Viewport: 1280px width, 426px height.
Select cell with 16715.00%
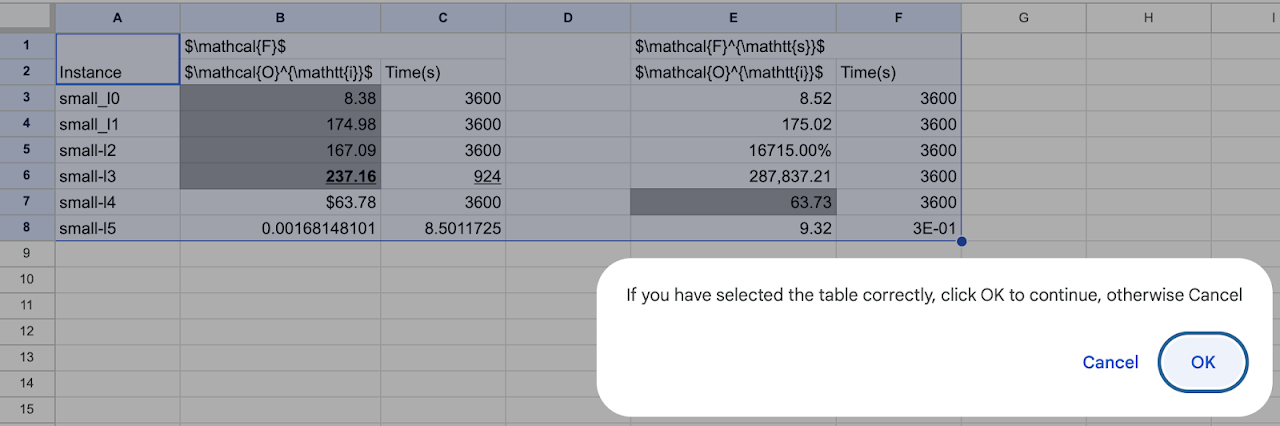coord(733,150)
